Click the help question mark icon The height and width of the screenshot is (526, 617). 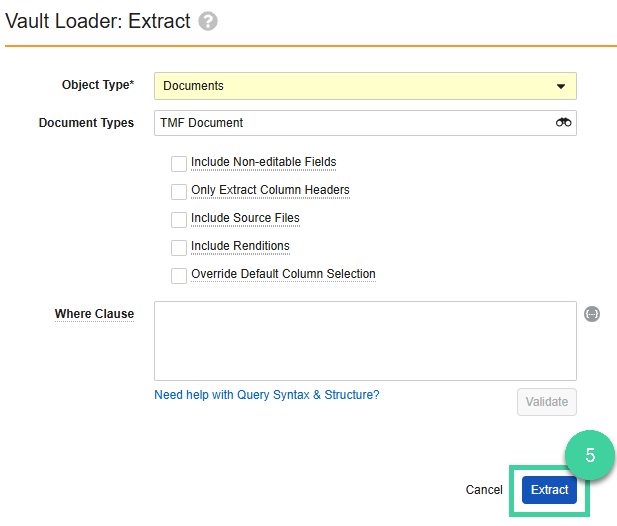(208, 21)
